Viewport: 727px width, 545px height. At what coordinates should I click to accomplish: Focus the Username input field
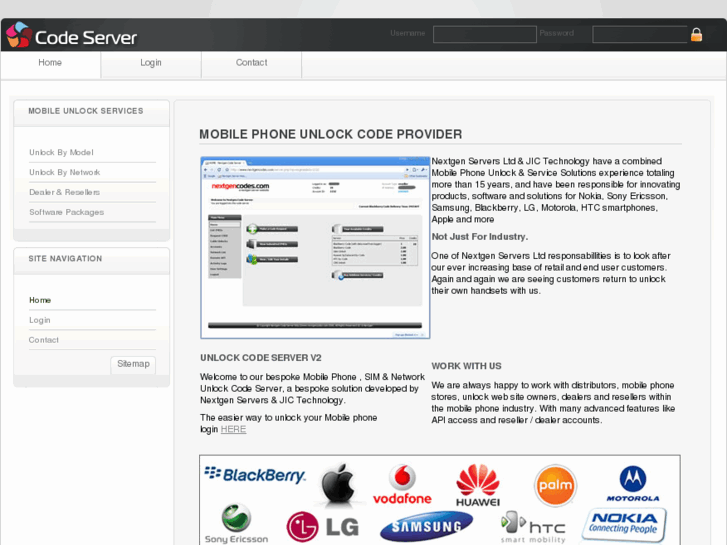485,34
